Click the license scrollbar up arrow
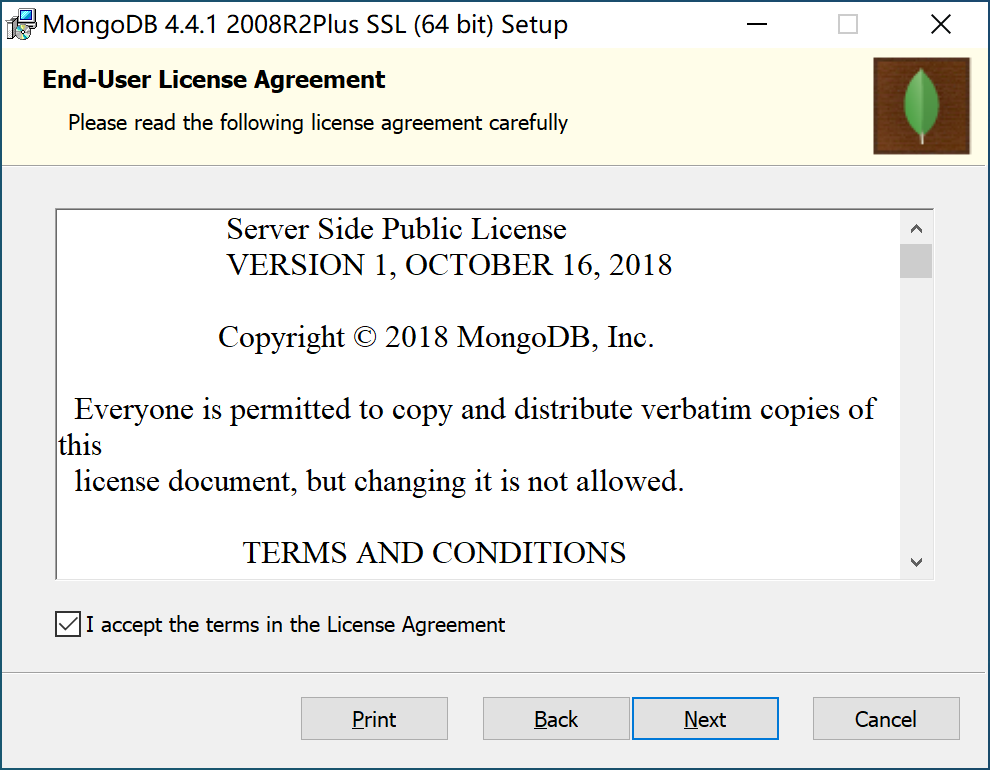The height and width of the screenshot is (770, 990). point(916,228)
